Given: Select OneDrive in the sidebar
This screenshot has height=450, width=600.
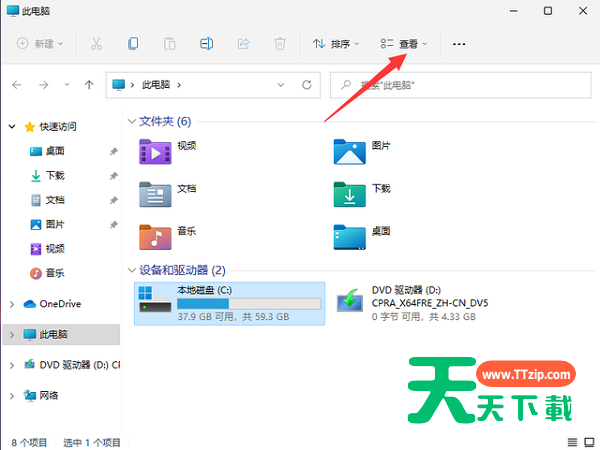Looking at the screenshot, I should pos(60,304).
